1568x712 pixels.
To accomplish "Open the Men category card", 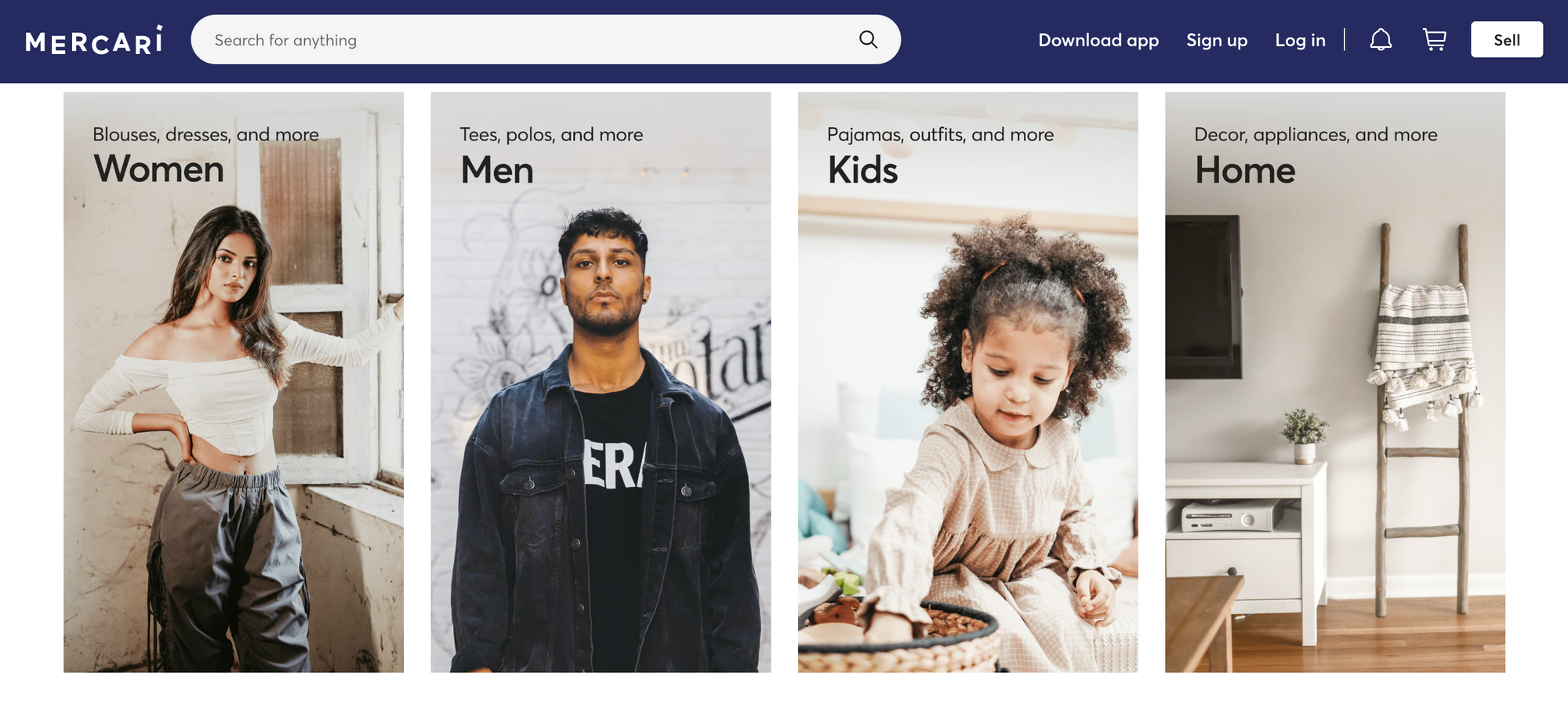I will click(601, 382).
